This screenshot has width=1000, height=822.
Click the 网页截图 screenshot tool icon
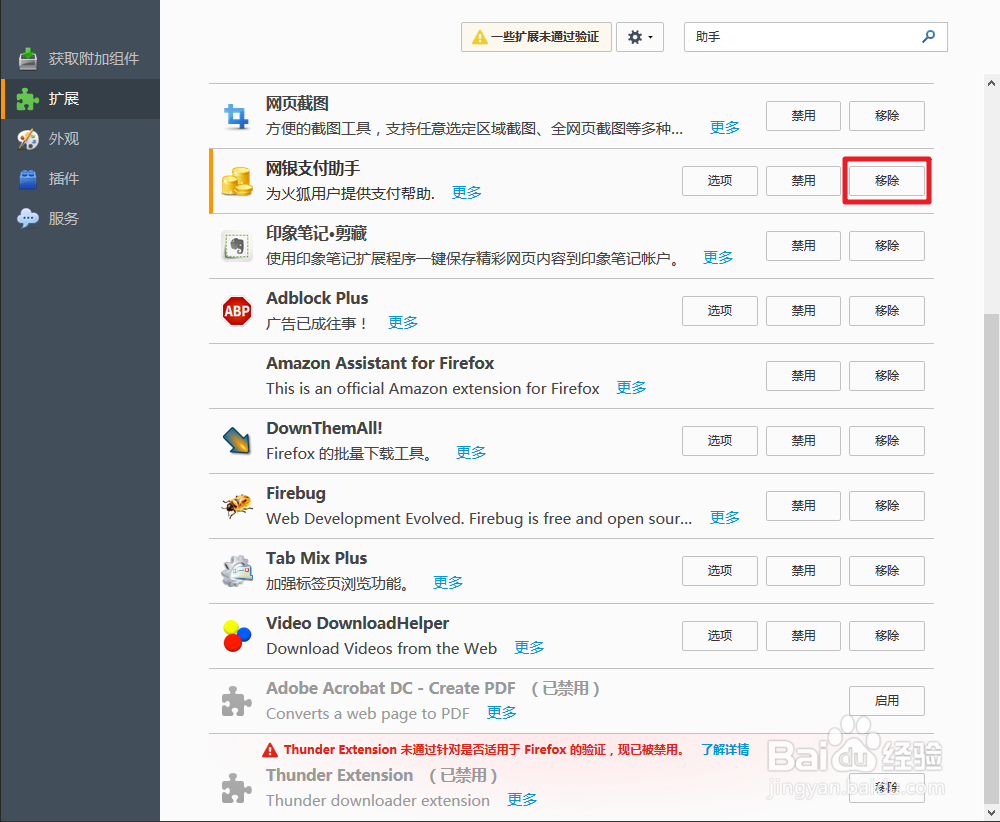(237, 115)
